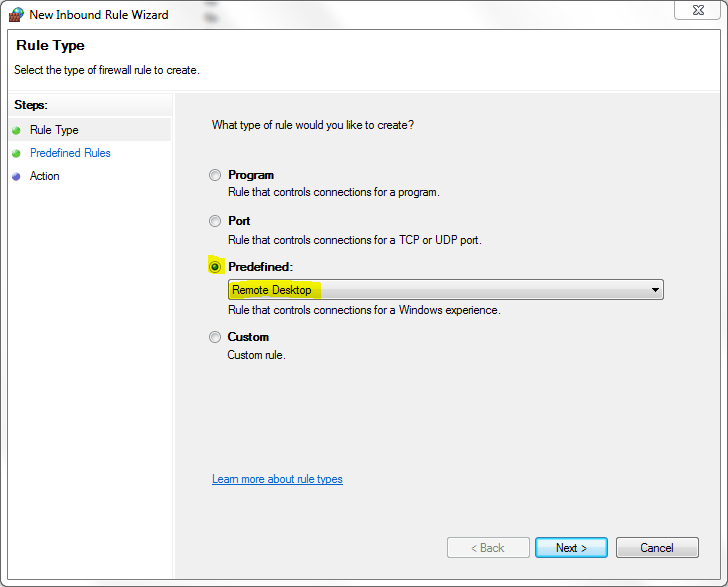The width and height of the screenshot is (728, 587).
Task: Open the Predefined Rules step
Action: (70, 153)
